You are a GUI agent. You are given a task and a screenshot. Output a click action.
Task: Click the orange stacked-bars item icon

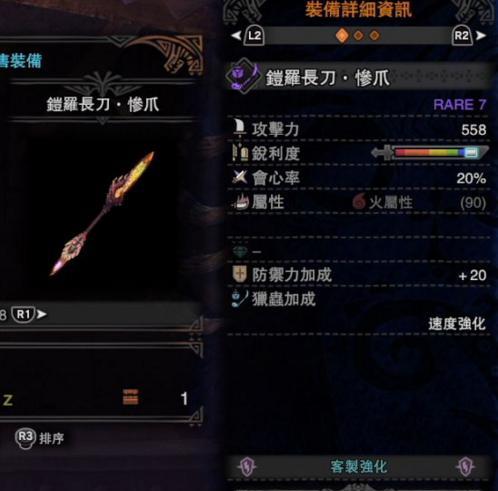coord(130,397)
